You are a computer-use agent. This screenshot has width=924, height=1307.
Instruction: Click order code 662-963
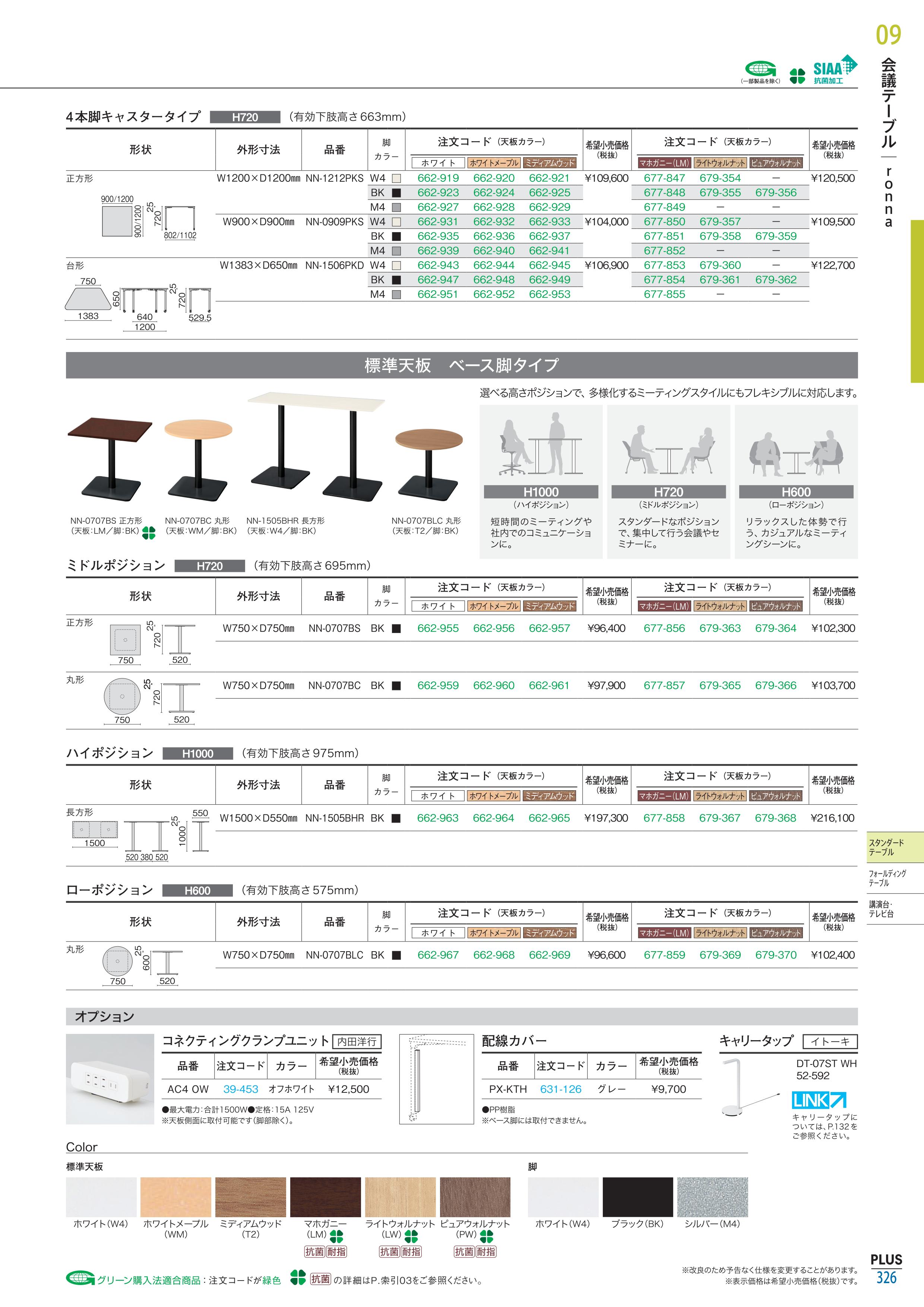(x=438, y=818)
